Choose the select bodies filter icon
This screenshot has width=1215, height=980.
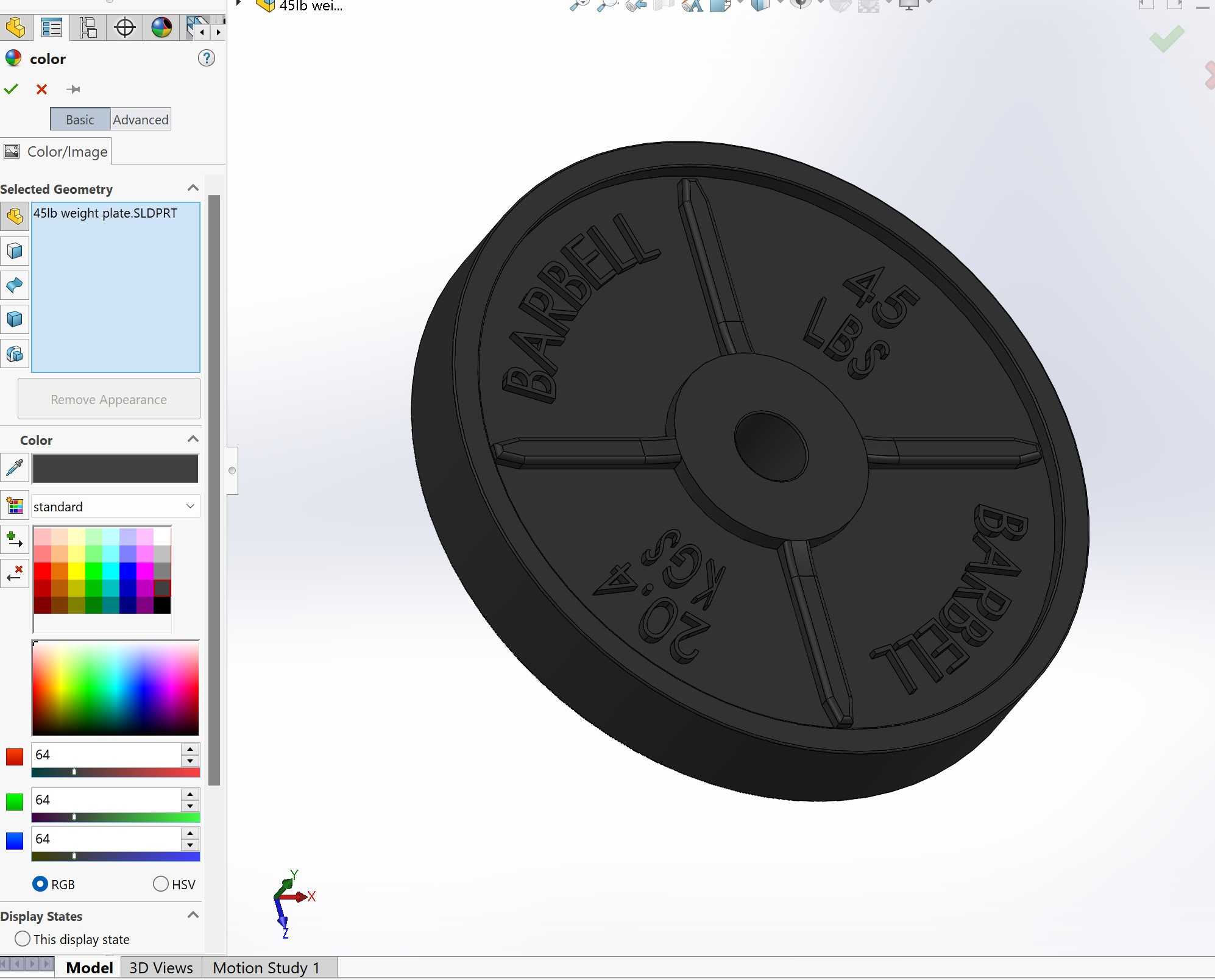pos(15,319)
